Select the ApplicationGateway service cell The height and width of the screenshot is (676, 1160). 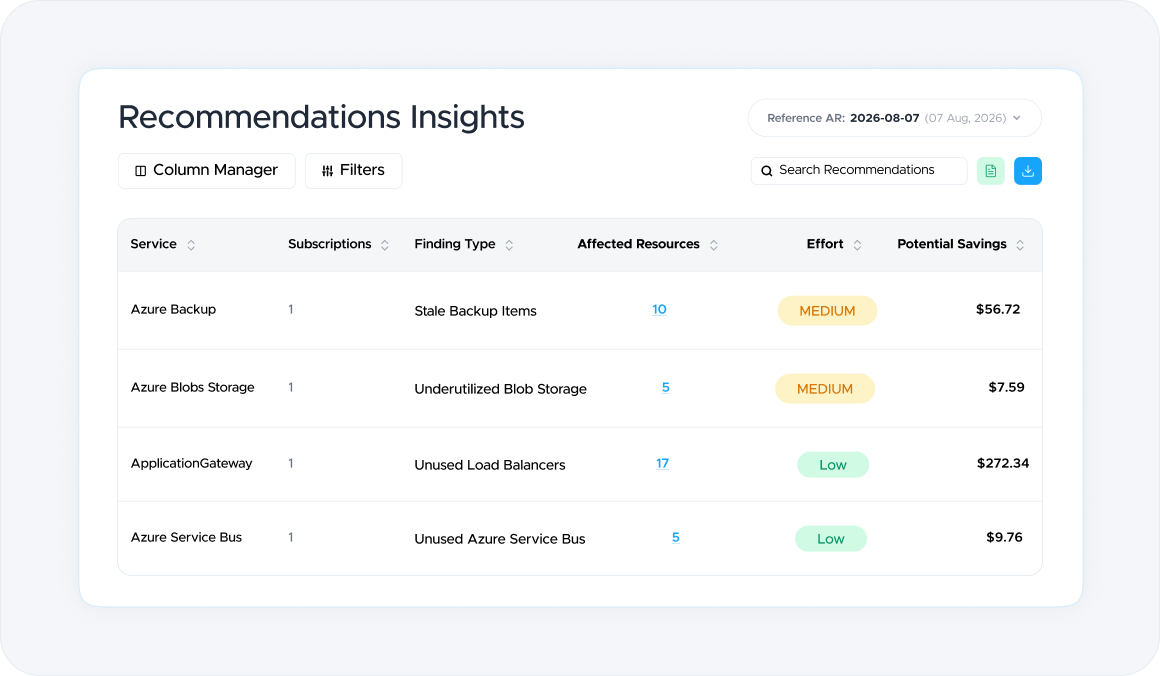coord(192,463)
